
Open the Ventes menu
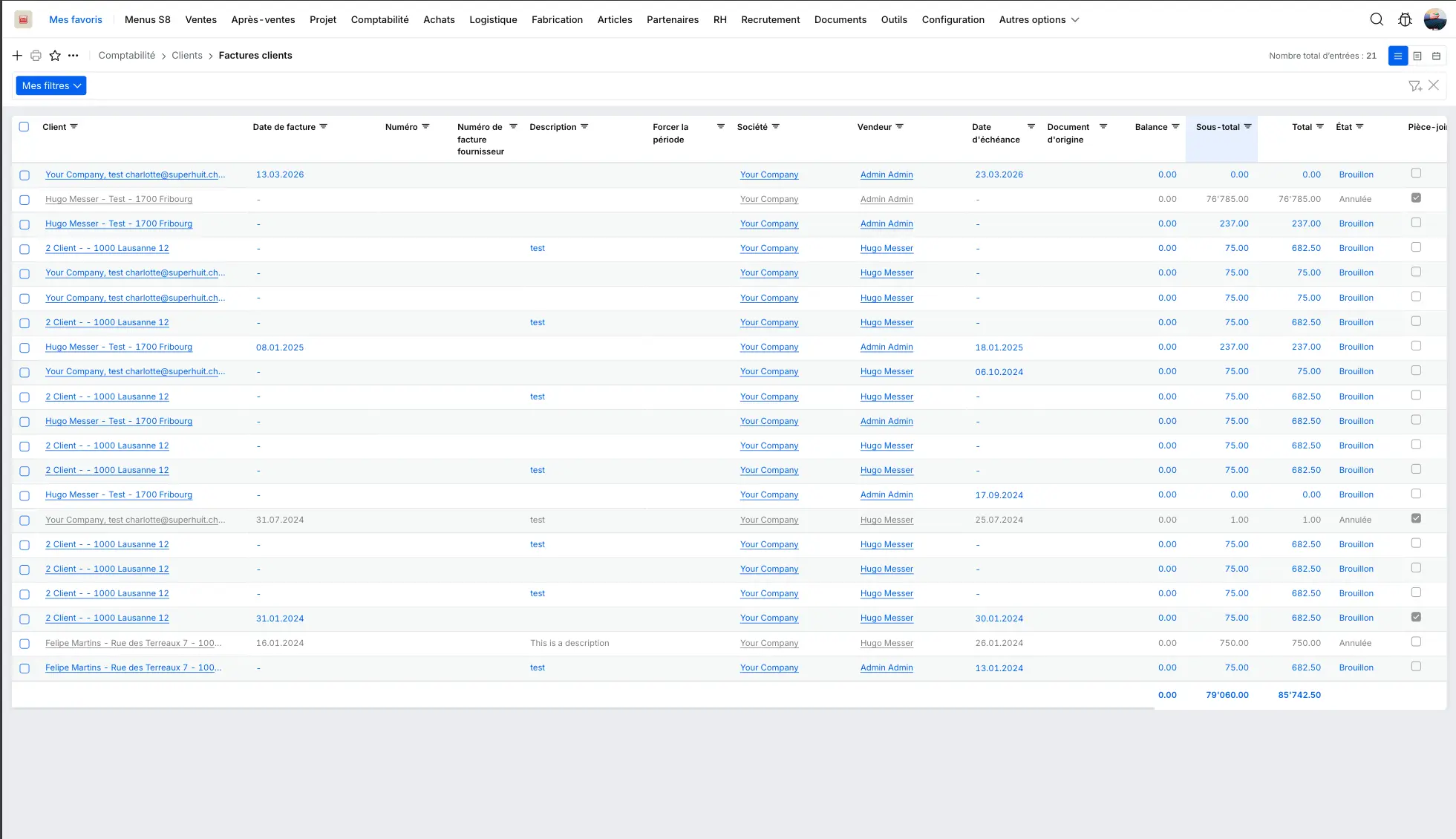tap(200, 19)
